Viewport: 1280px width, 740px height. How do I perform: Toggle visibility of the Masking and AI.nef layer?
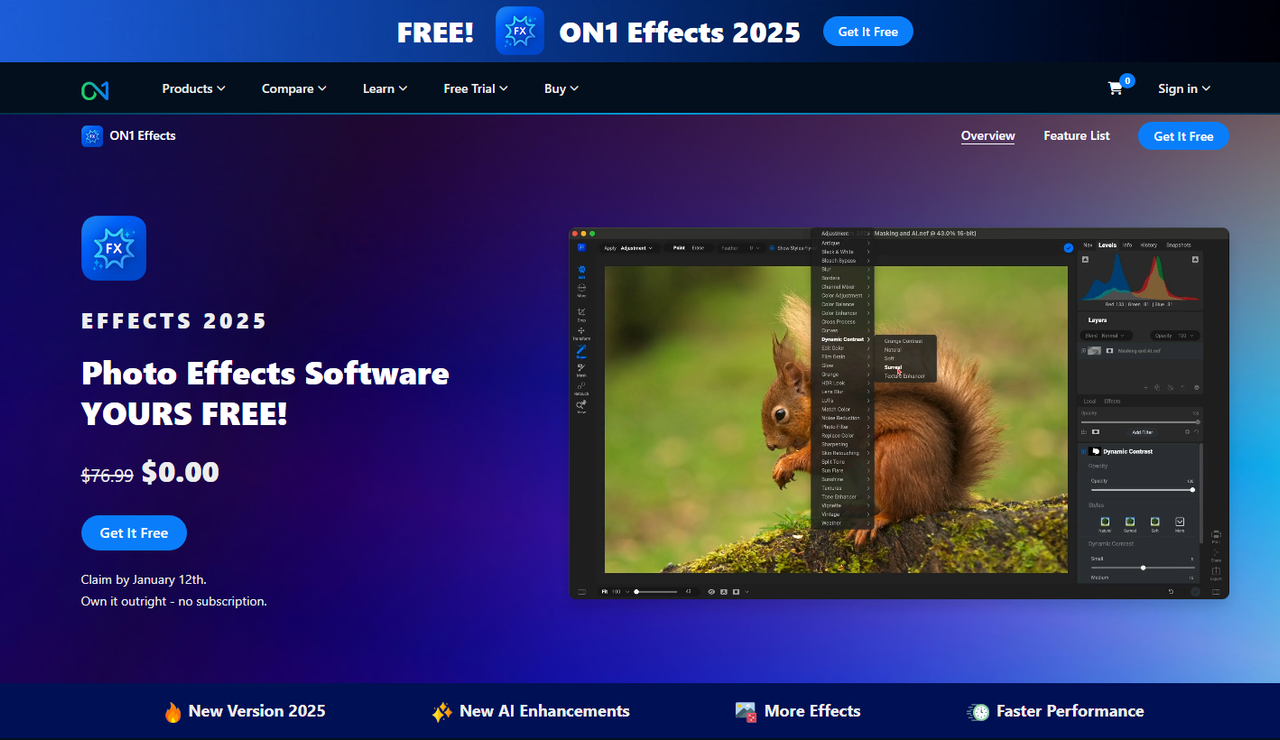(x=1083, y=351)
